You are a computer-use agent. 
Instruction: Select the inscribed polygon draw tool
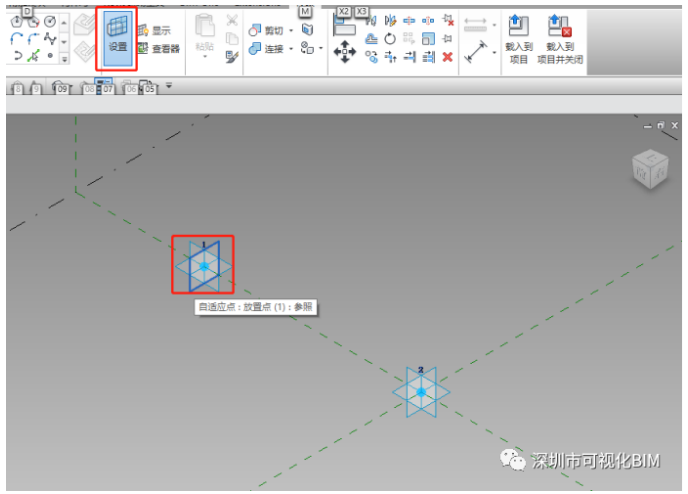pos(17,21)
